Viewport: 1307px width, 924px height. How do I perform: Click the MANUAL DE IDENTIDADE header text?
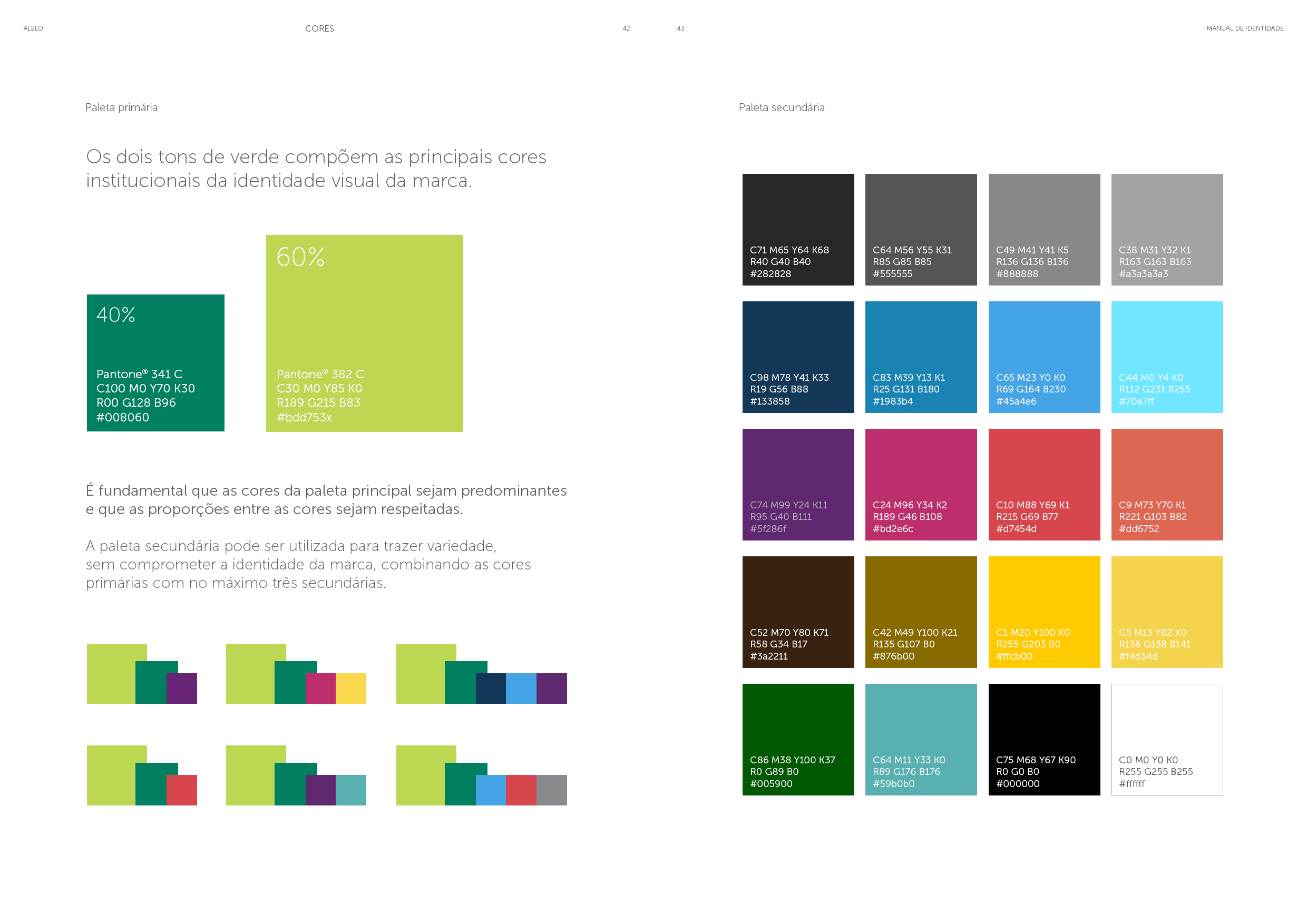click(1244, 28)
